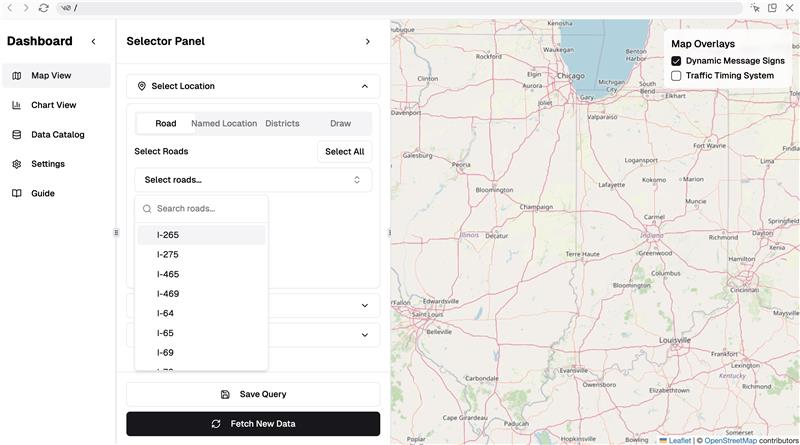
Task: Enable Traffic Timing System overlay
Action: (676, 76)
